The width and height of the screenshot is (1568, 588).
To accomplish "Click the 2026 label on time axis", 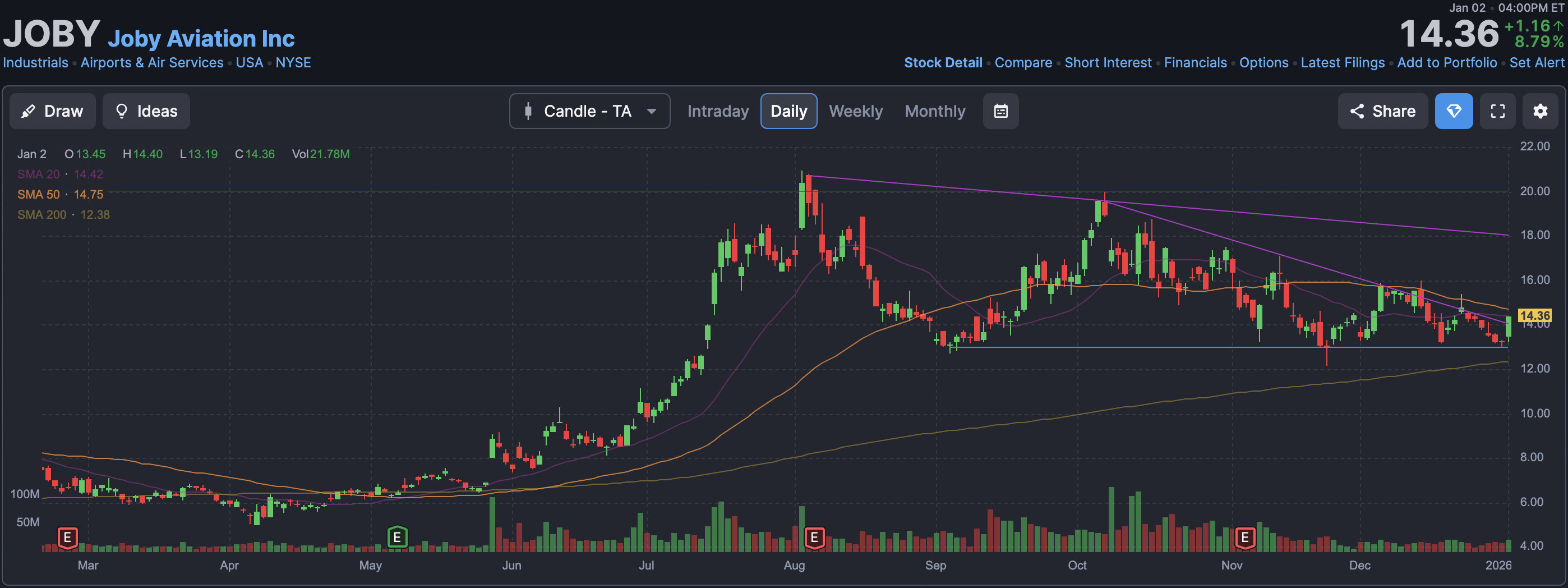I will tap(1498, 565).
